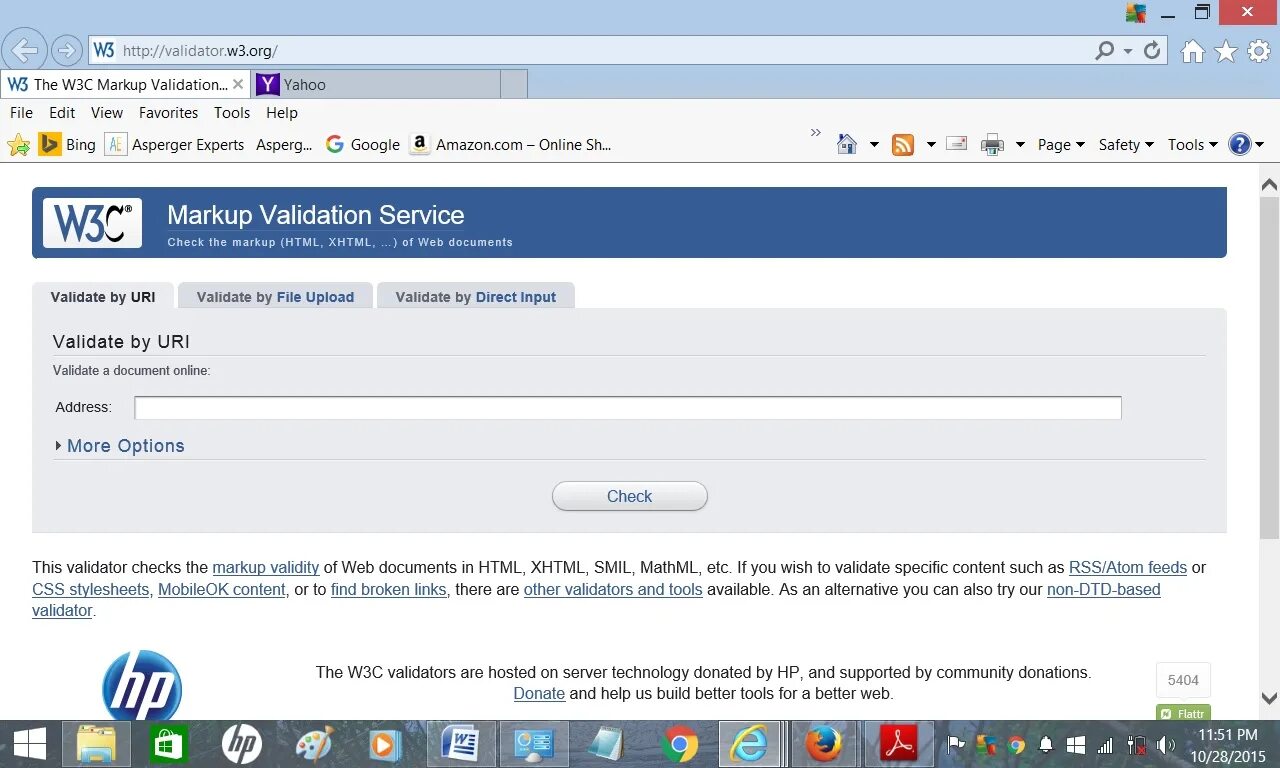1280x768 pixels.
Task: Open dropdown arrow next to Help icon
Action: [1259, 145]
